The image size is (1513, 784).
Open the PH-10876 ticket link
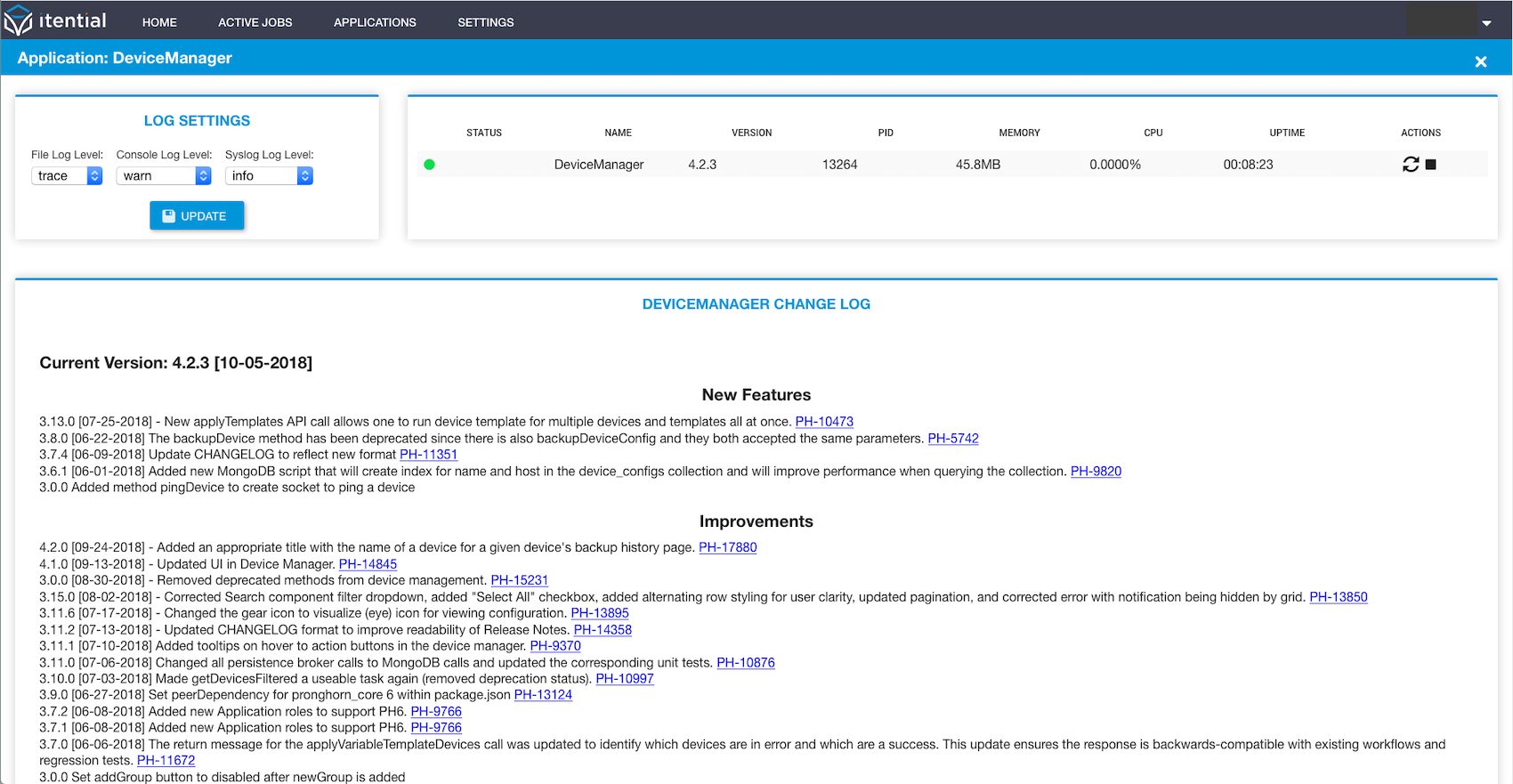[746, 663]
